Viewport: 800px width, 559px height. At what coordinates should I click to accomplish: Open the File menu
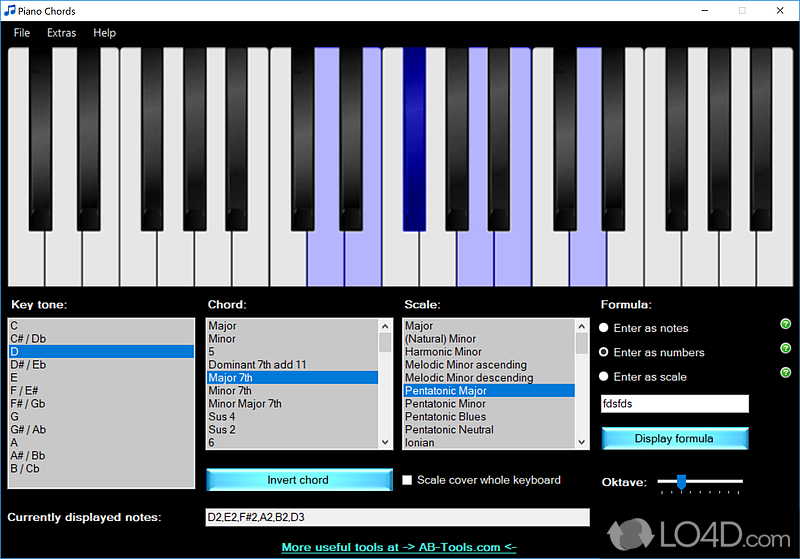click(22, 33)
